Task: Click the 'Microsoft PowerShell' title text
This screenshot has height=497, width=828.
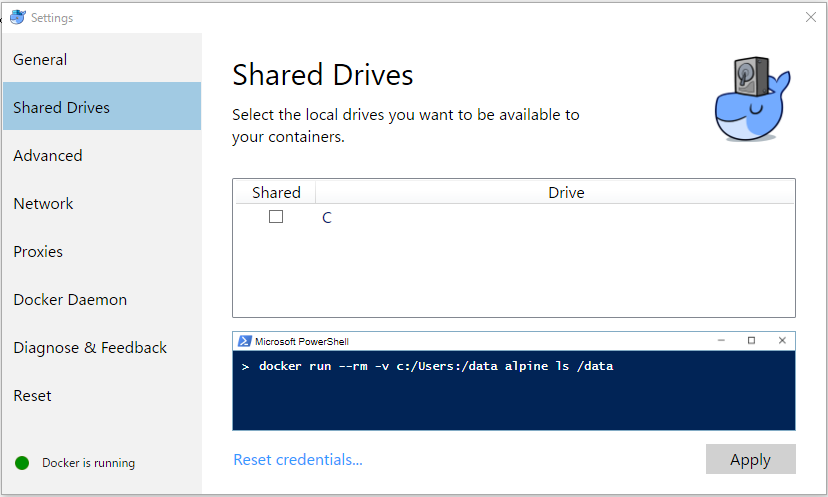Action: click(x=302, y=342)
